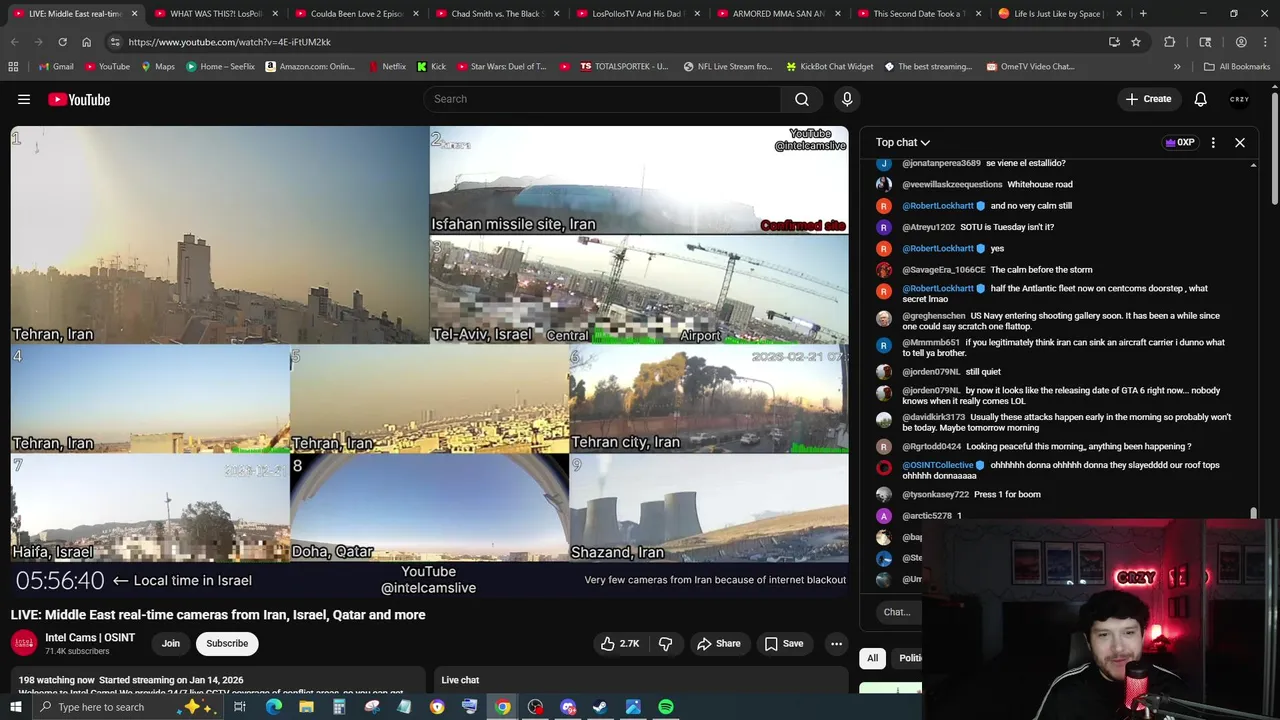Like the video with 2.7K likes
Image resolution: width=1280 pixels, height=720 pixels.
click(620, 644)
